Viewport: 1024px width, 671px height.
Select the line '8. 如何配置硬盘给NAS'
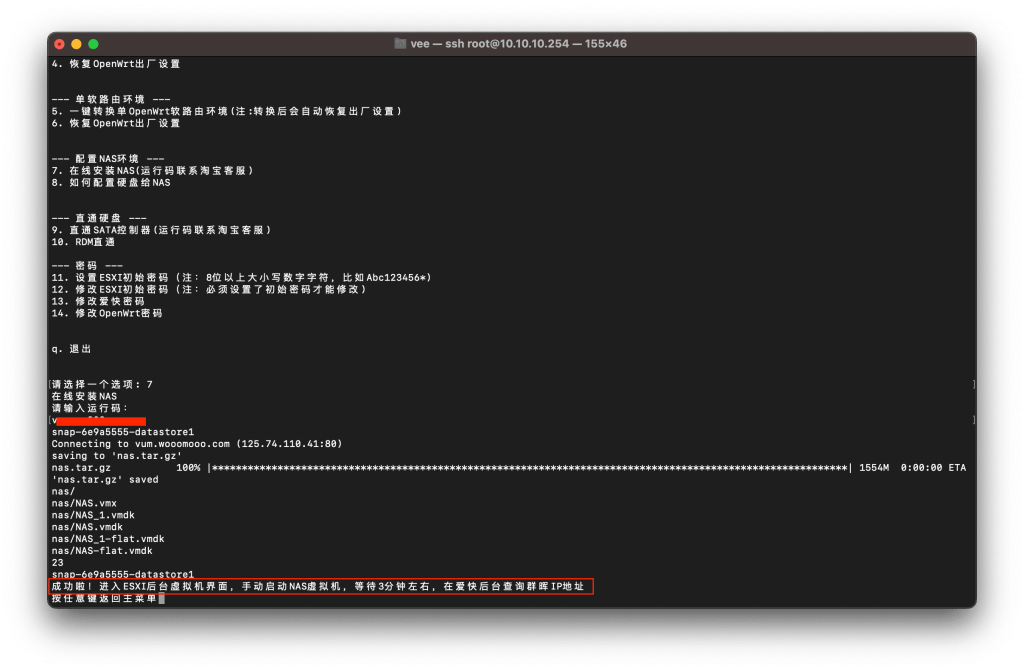coord(111,183)
